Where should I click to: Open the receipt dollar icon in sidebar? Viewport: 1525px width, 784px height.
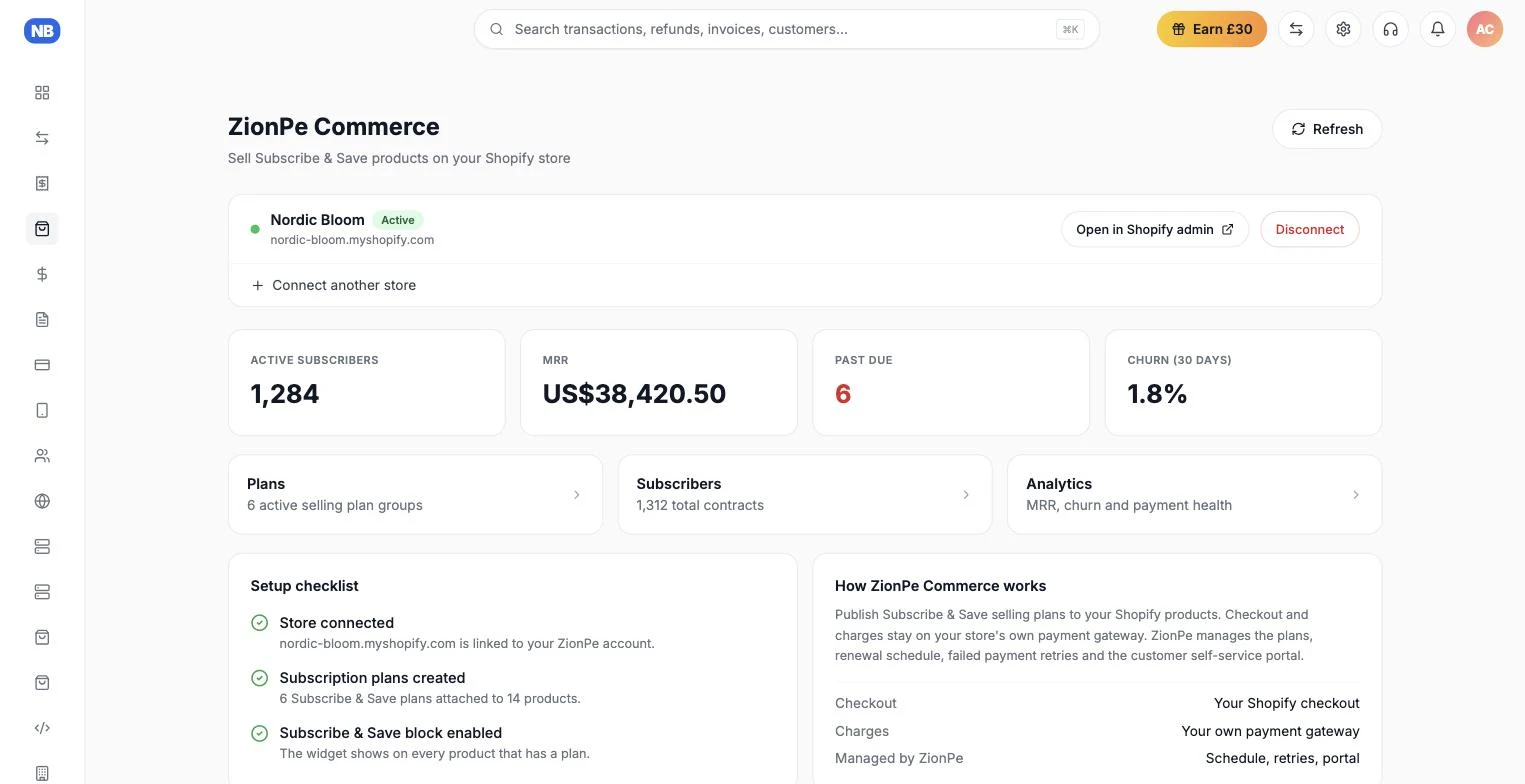[42, 183]
